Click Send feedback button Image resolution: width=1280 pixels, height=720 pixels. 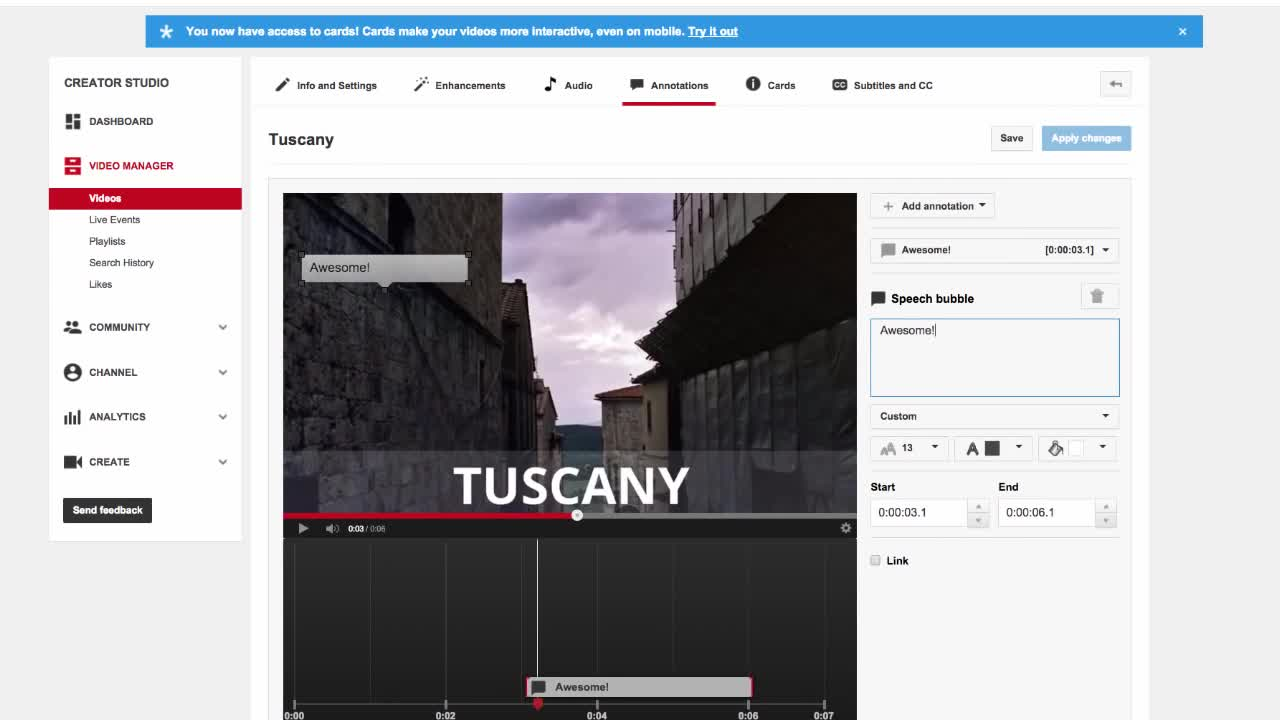(107, 510)
